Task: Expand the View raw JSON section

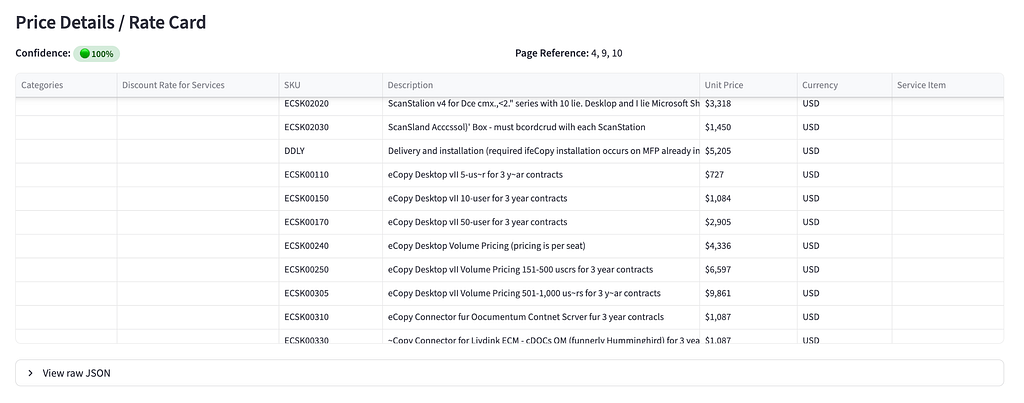Action: pyautogui.click(x=509, y=373)
